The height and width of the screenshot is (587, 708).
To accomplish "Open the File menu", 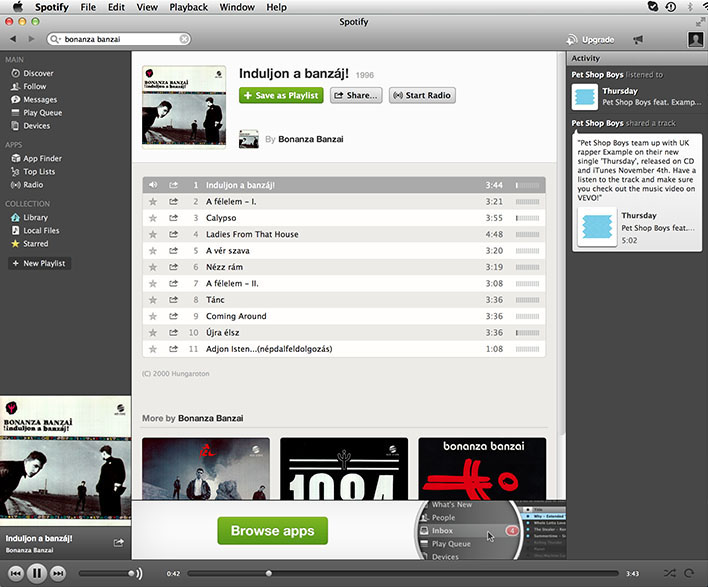I will pyautogui.click(x=88, y=7).
